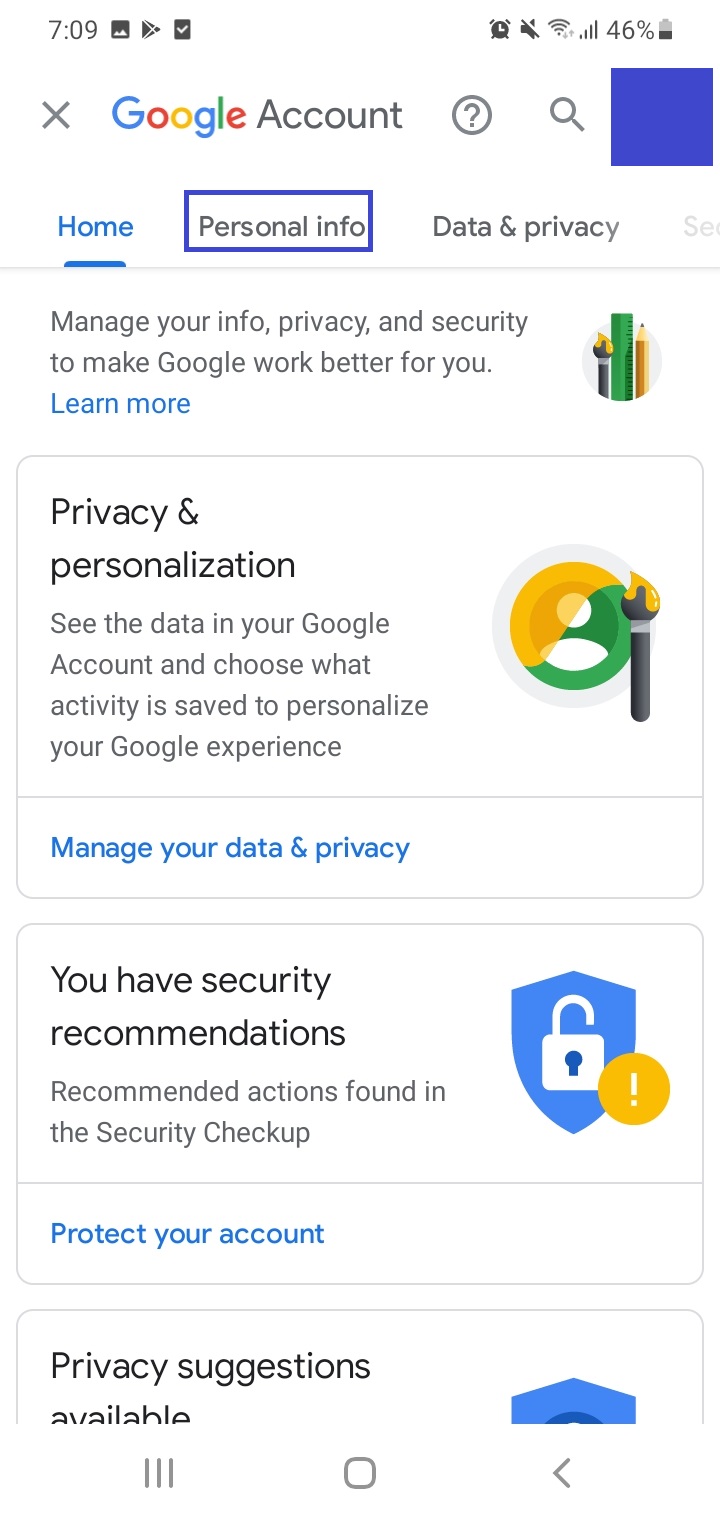Tap the Android home navigation button
The width and height of the screenshot is (720, 1520).
pos(360,1472)
